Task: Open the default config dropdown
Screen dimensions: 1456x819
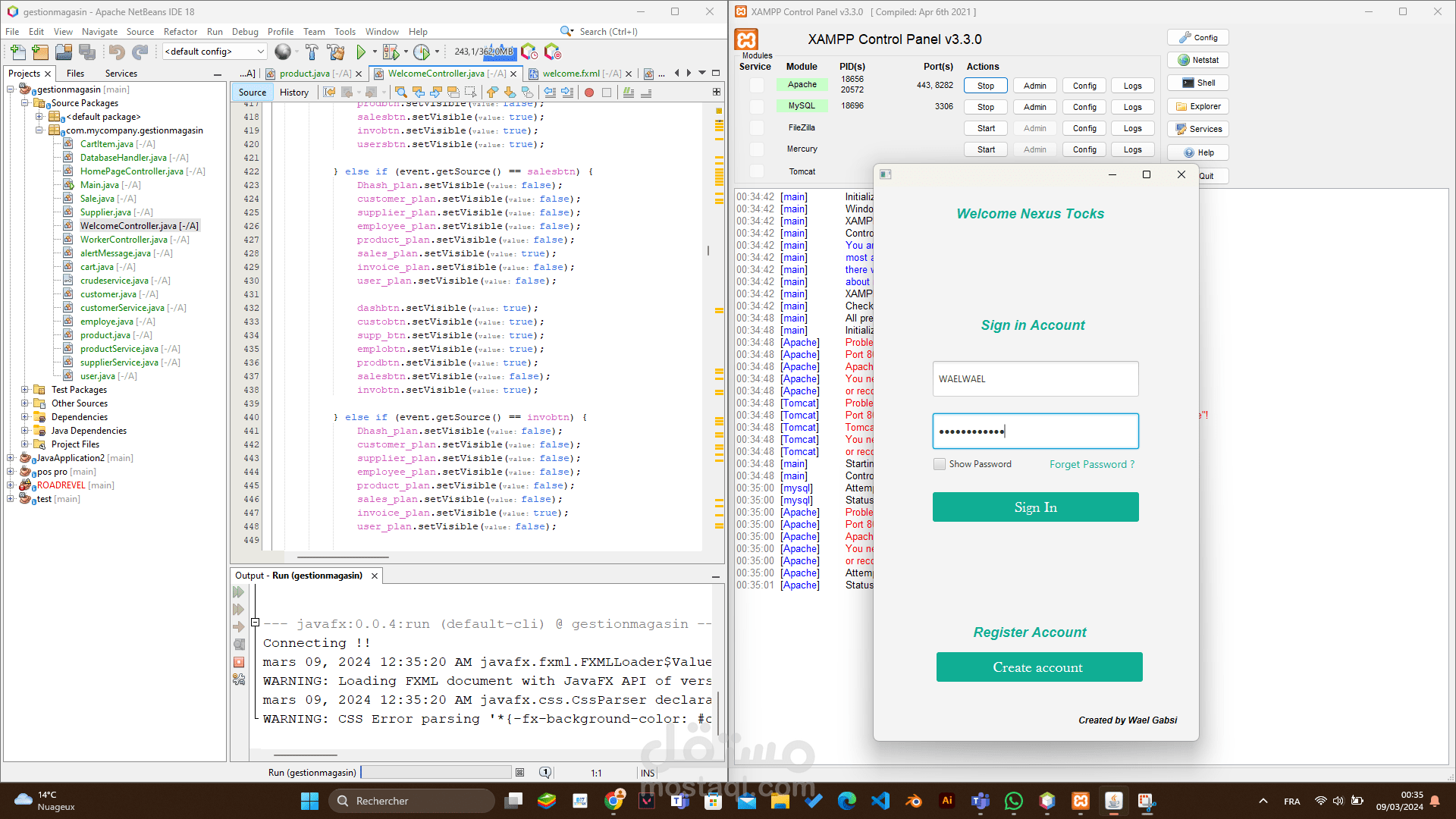Action: point(260,52)
